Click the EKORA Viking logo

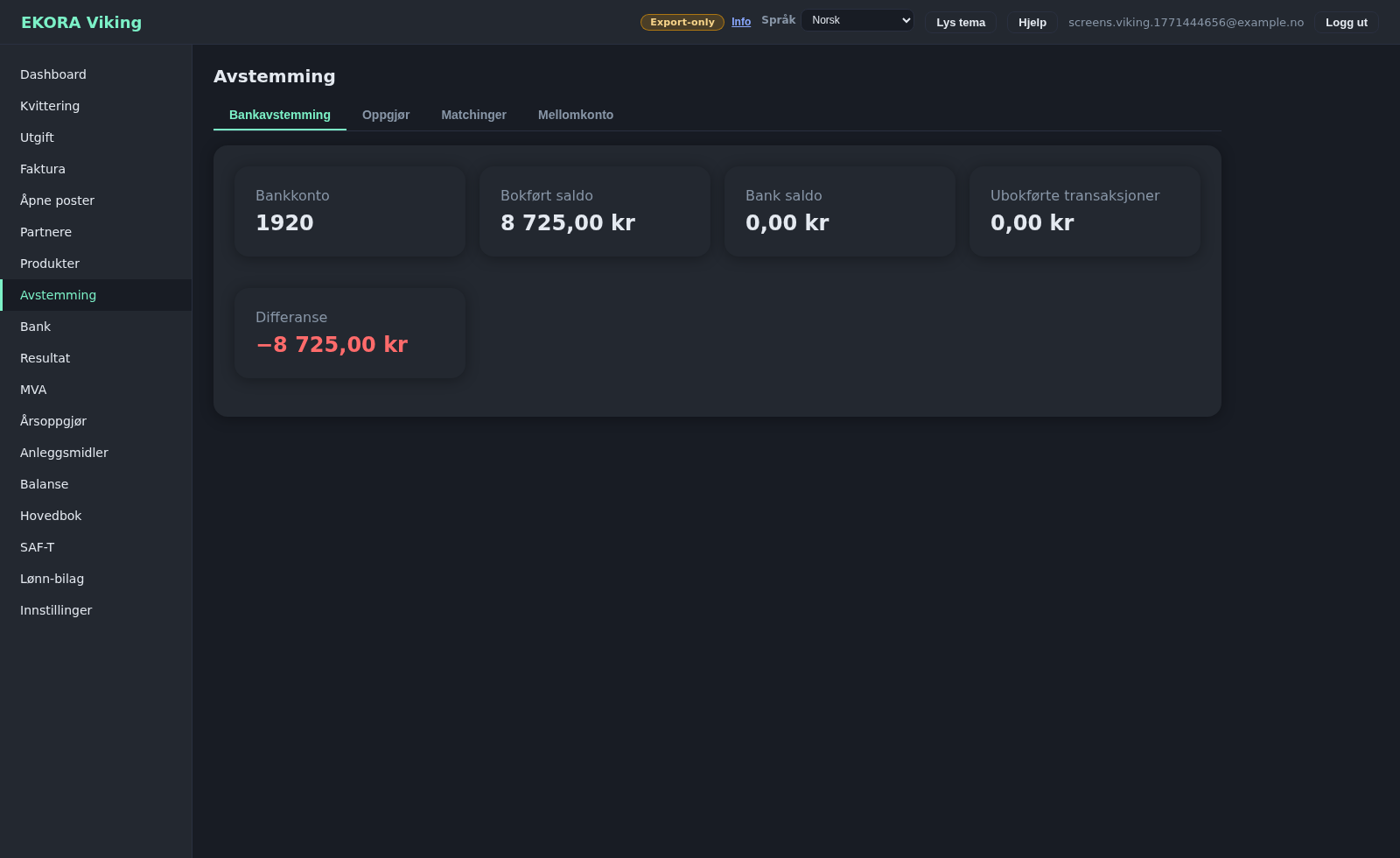pyautogui.click(x=81, y=23)
